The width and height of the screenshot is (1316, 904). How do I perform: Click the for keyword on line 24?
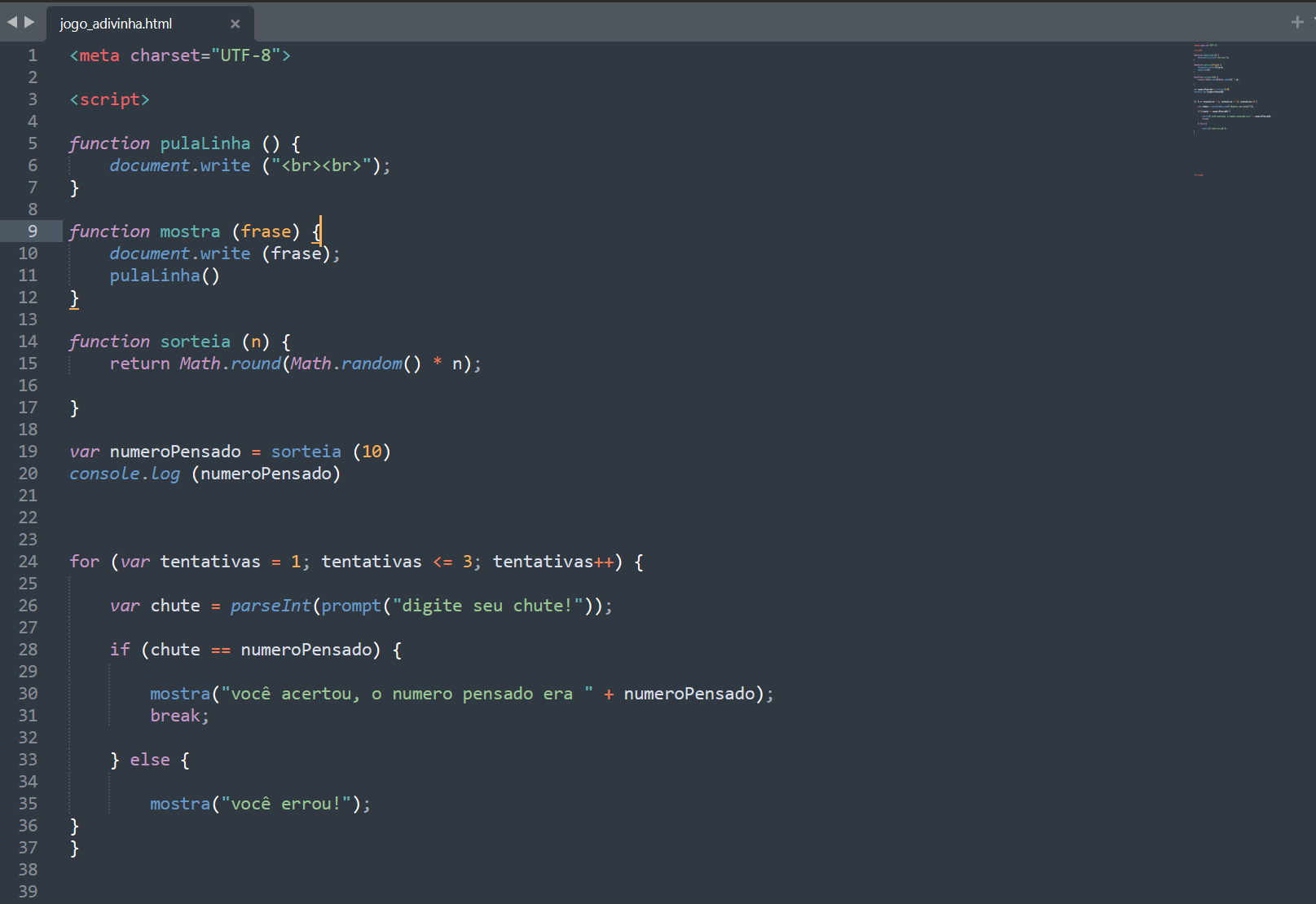click(84, 562)
